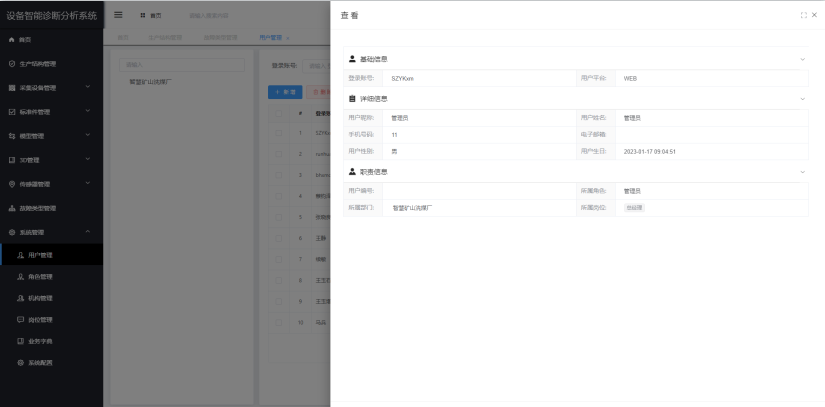Click the 基础信息 person icon
The height and width of the screenshot is (407, 825).
coord(352,59)
